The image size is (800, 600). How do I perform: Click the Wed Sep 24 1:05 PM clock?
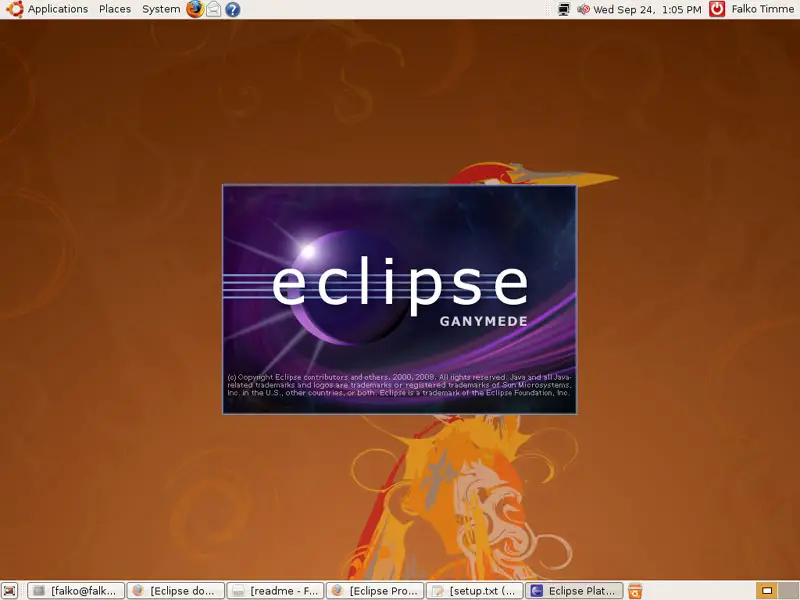tap(647, 9)
